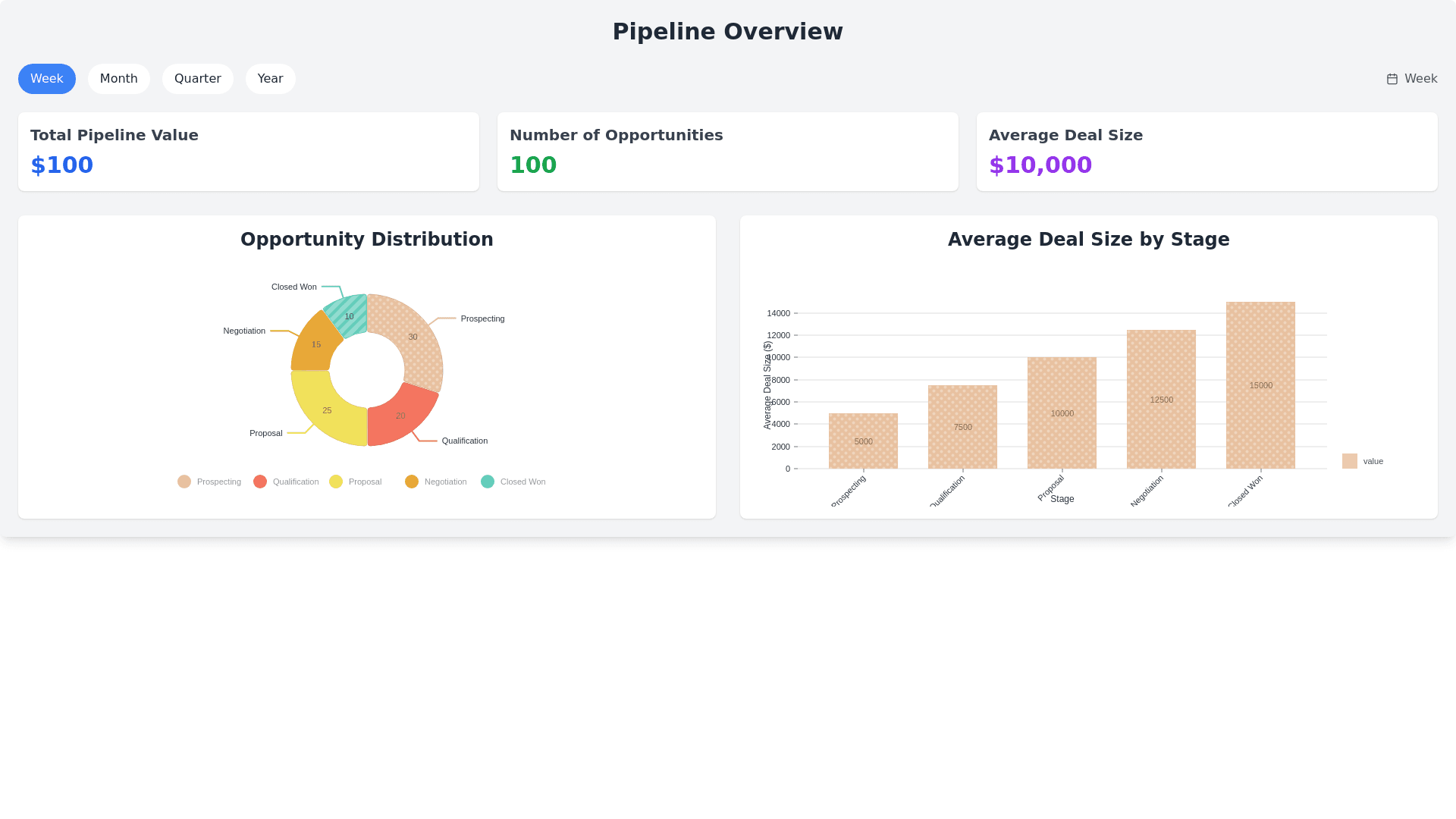The image size is (1456, 819).
Task: Click the bar chart value legend swatch
Action: [1349, 461]
